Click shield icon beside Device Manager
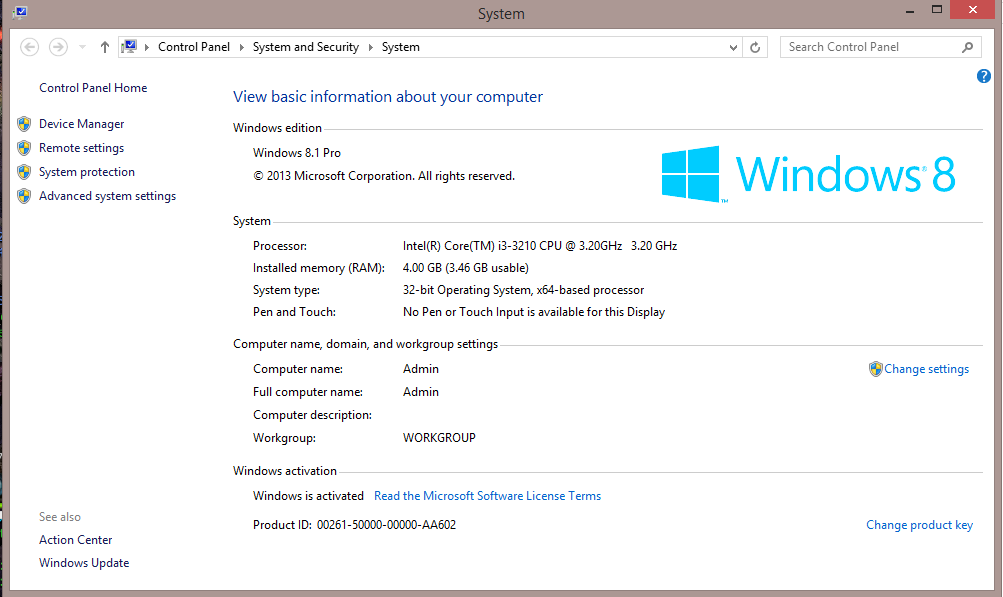Viewport: 1003px width, 597px height. coord(24,124)
